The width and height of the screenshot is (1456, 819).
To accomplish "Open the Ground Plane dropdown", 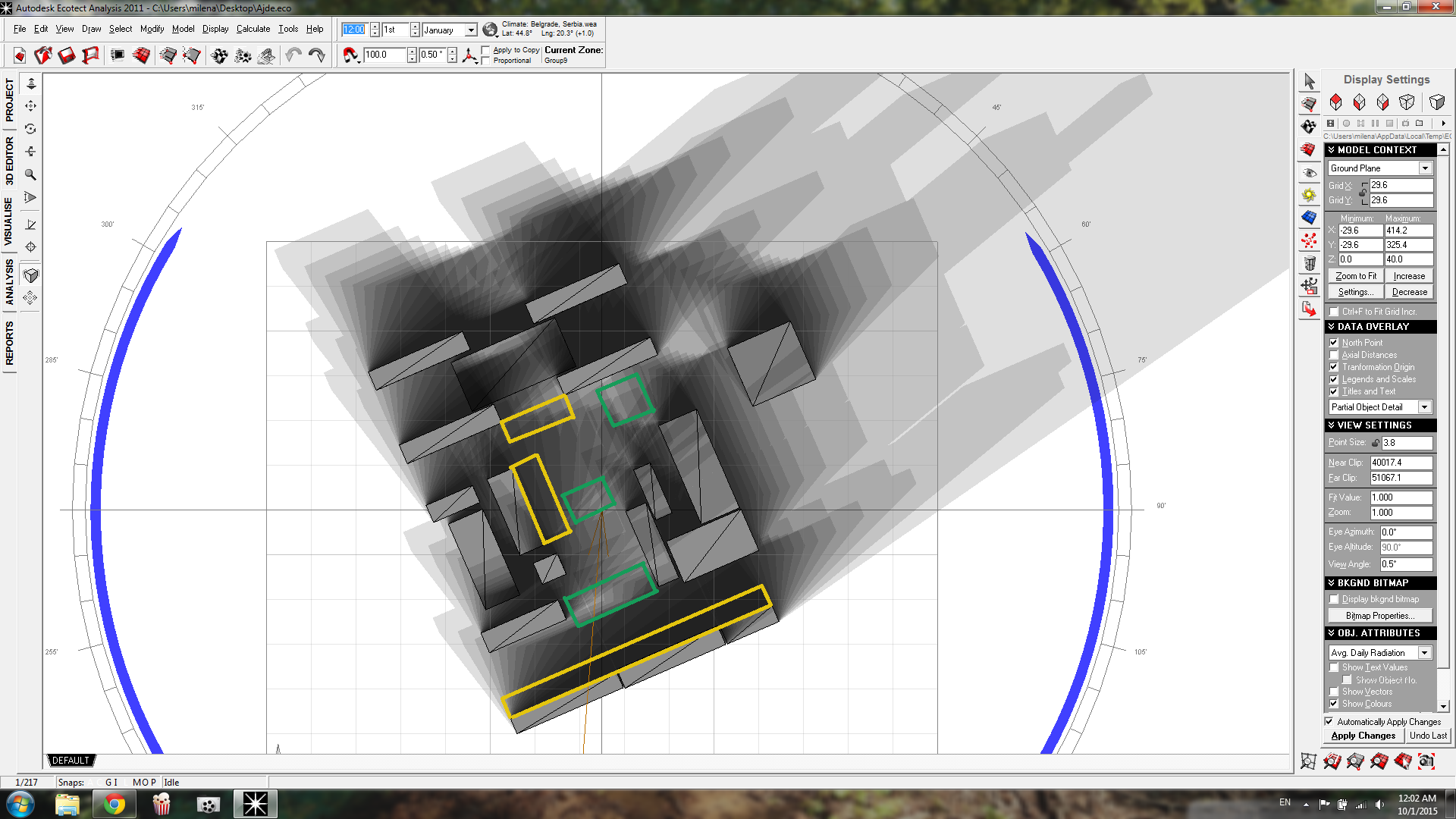I will (1425, 168).
